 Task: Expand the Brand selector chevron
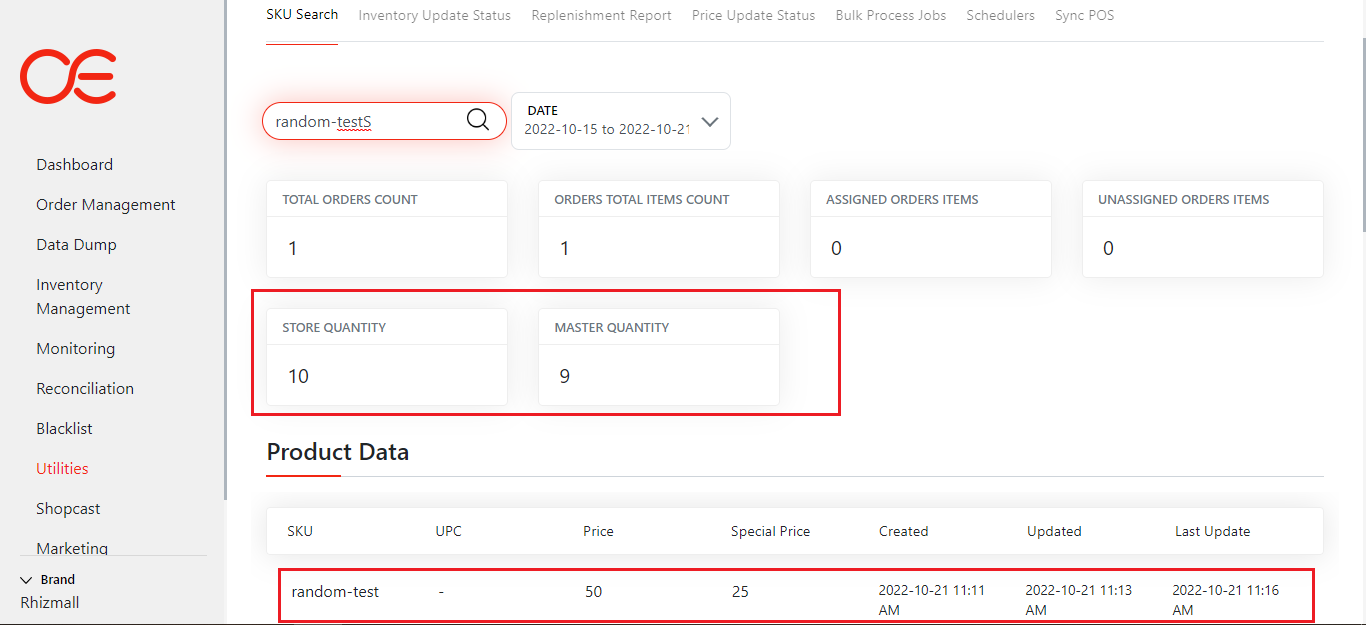coord(26,580)
